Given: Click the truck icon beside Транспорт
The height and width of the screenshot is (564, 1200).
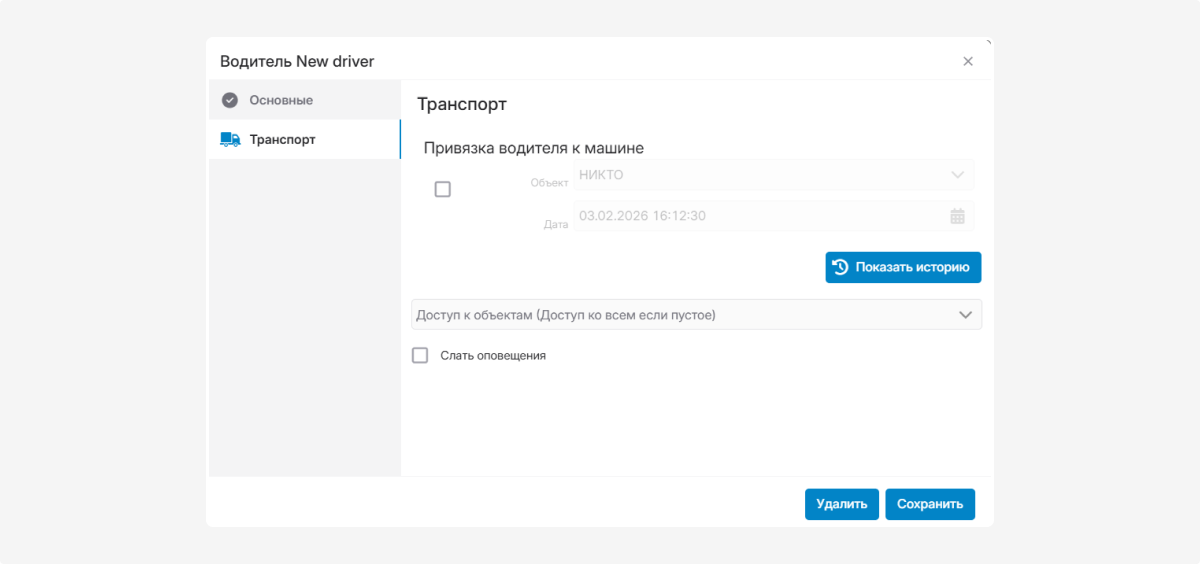Looking at the screenshot, I should click(x=230, y=140).
